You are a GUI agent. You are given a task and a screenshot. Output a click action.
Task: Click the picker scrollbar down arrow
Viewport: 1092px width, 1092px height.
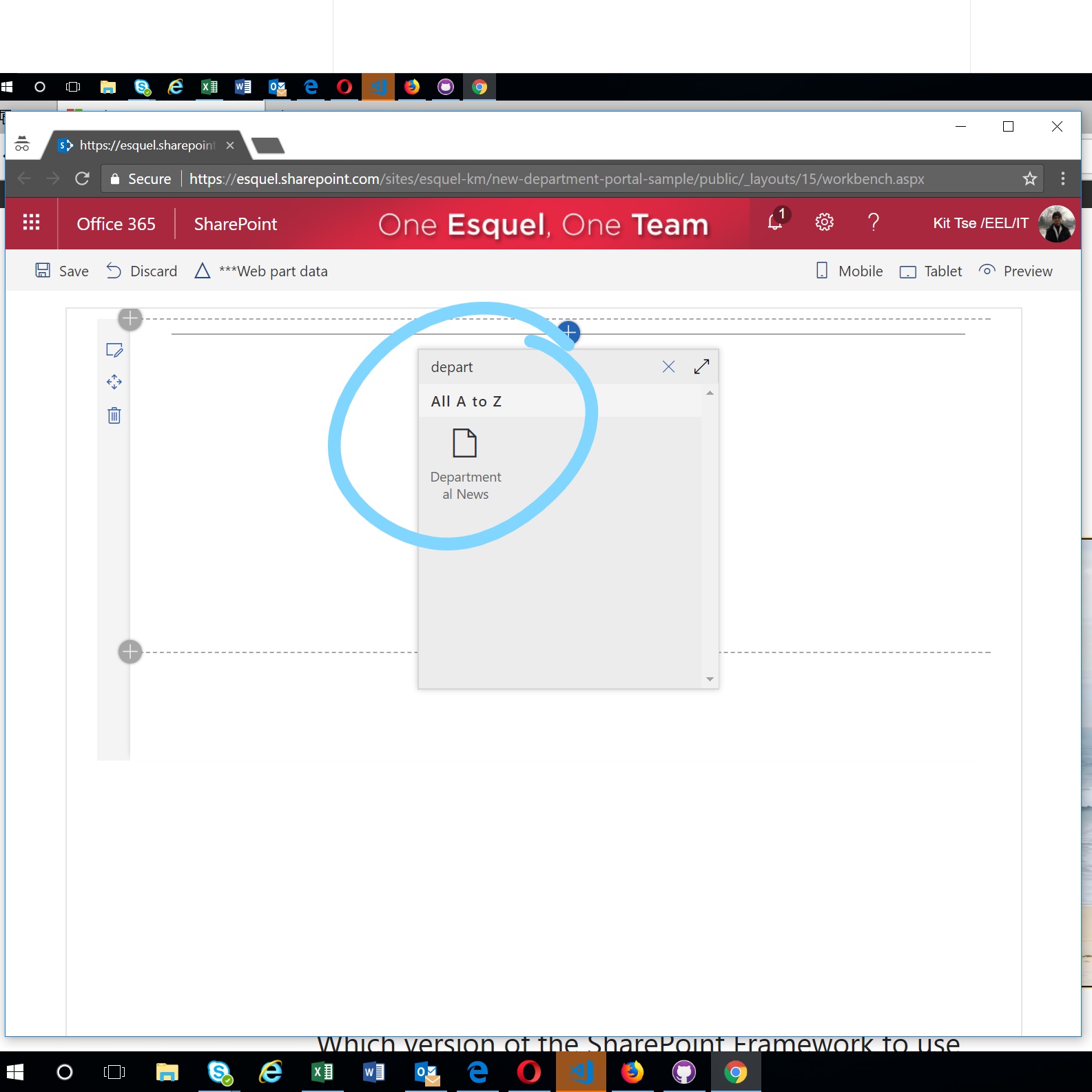[x=710, y=679]
